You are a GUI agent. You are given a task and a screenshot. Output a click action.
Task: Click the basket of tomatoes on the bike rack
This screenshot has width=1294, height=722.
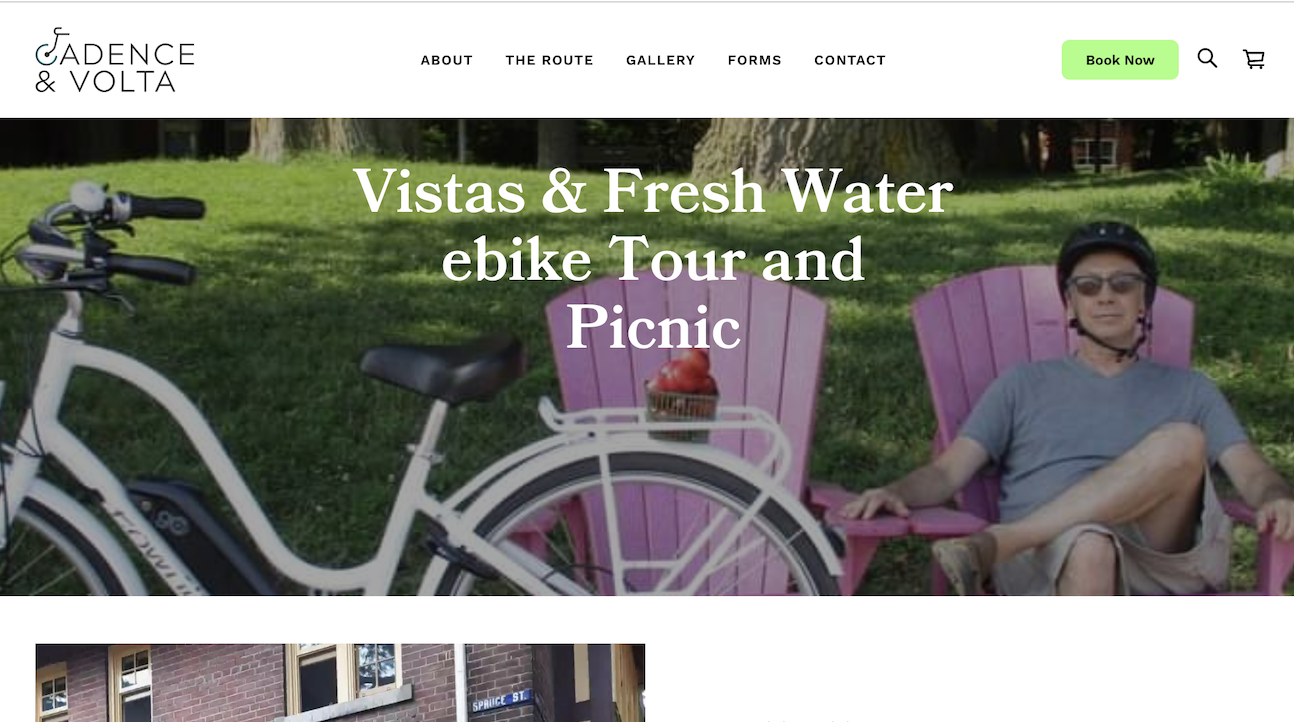[x=682, y=394]
